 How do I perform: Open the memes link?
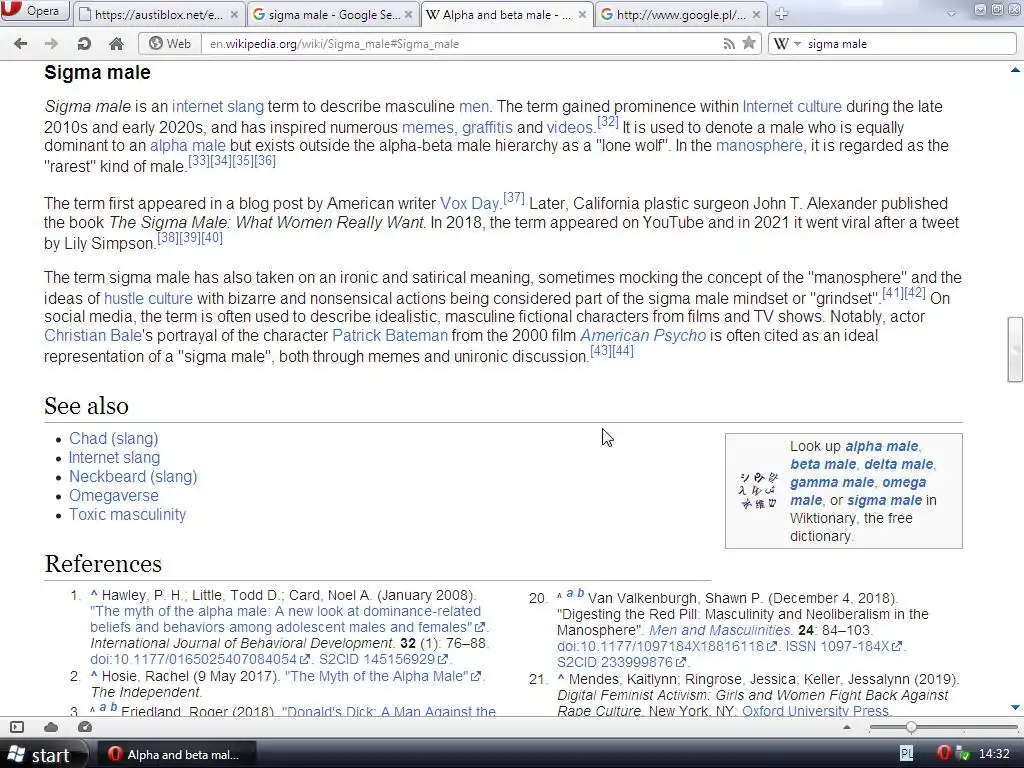point(430,127)
